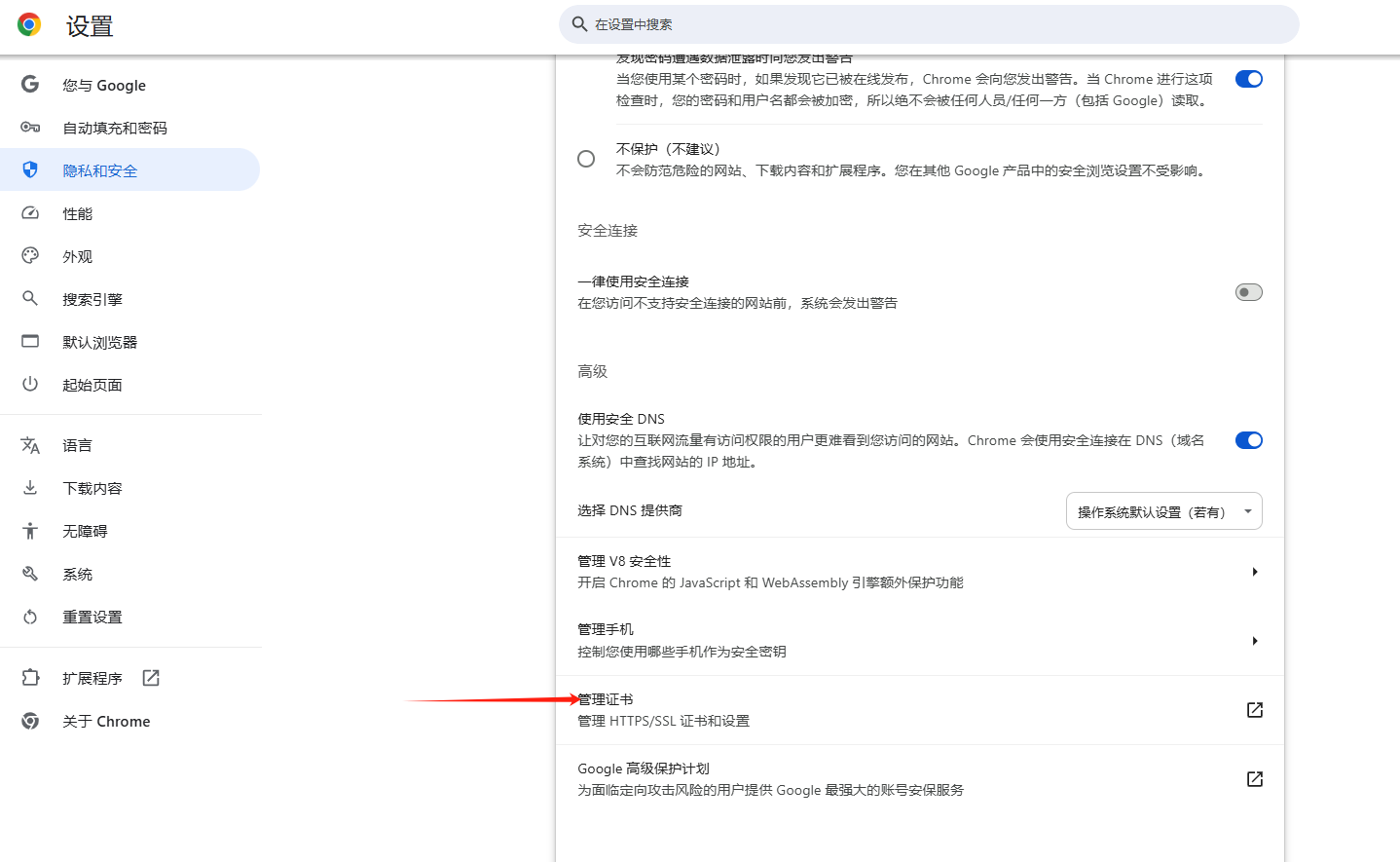The height and width of the screenshot is (862, 1400).
Task: Enable the 一律使用安全连接 toggle
Action: (1249, 292)
